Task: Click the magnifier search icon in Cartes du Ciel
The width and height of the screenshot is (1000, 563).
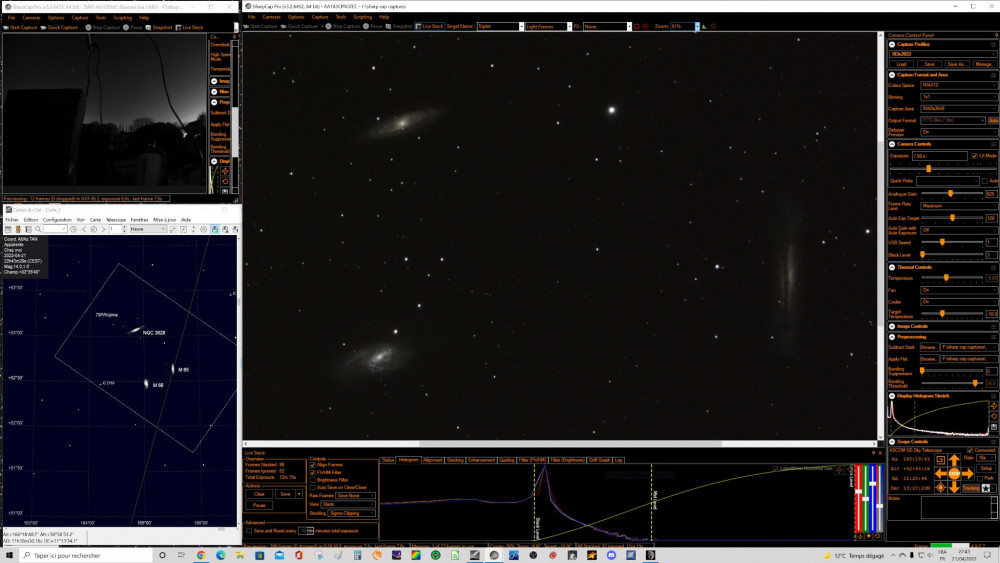Action: (38, 229)
